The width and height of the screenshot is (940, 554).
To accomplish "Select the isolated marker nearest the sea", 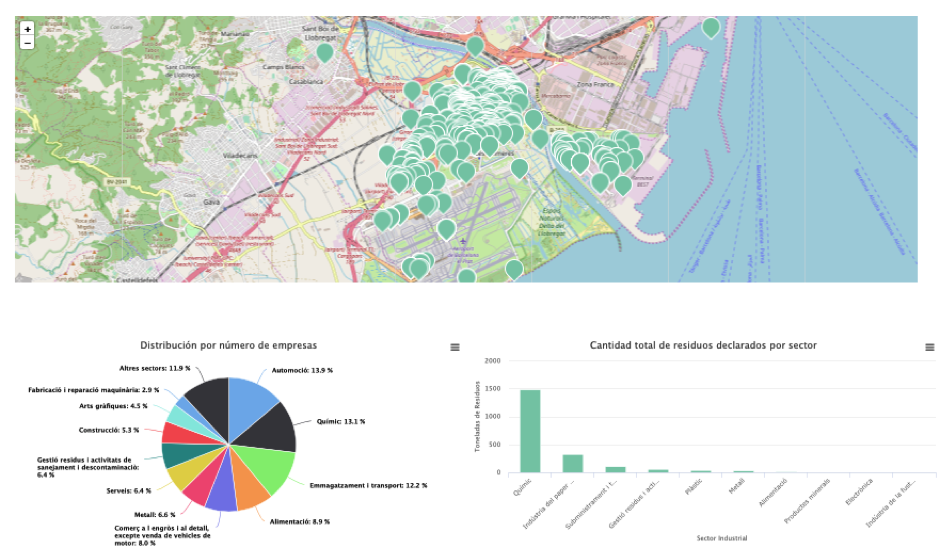I will click(x=711, y=27).
